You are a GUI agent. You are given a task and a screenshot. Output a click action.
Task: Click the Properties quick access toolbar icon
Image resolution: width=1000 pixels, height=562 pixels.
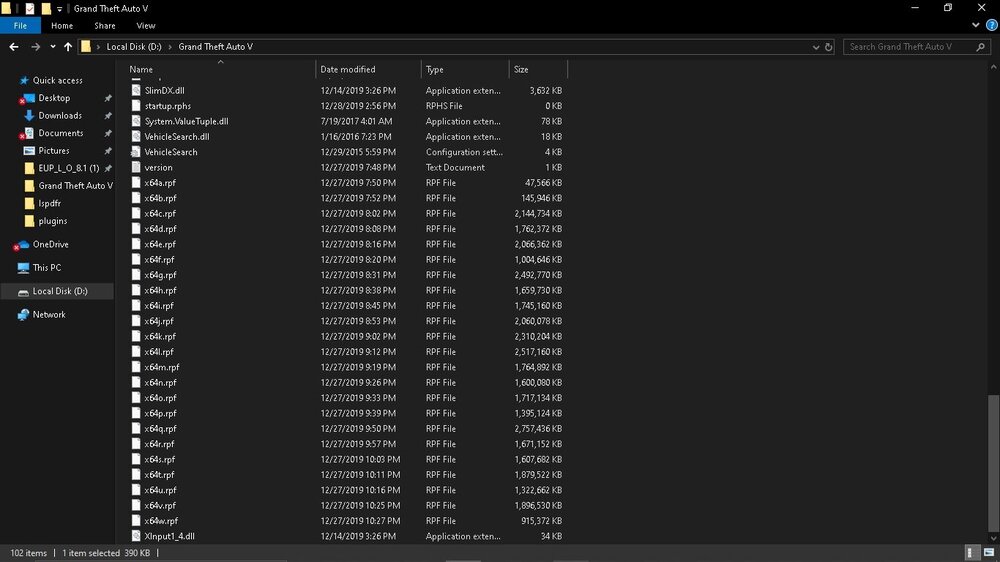click(29, 8)
